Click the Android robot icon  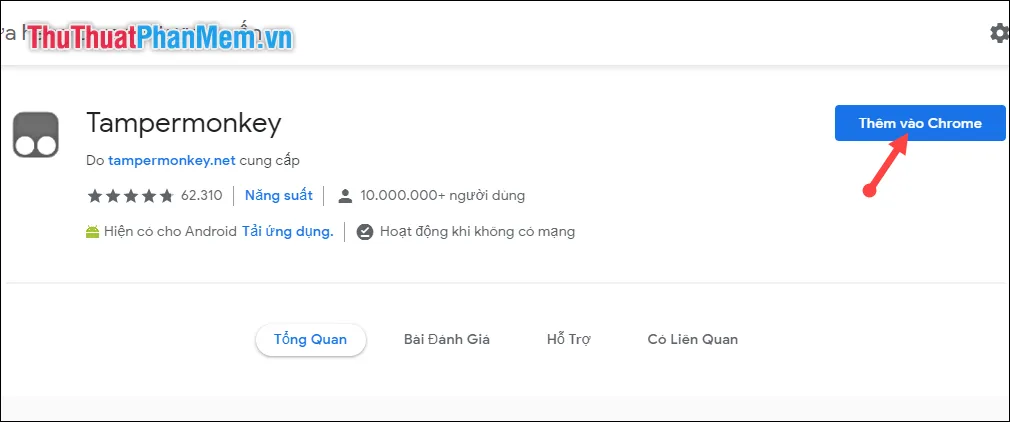coord(92,231)
